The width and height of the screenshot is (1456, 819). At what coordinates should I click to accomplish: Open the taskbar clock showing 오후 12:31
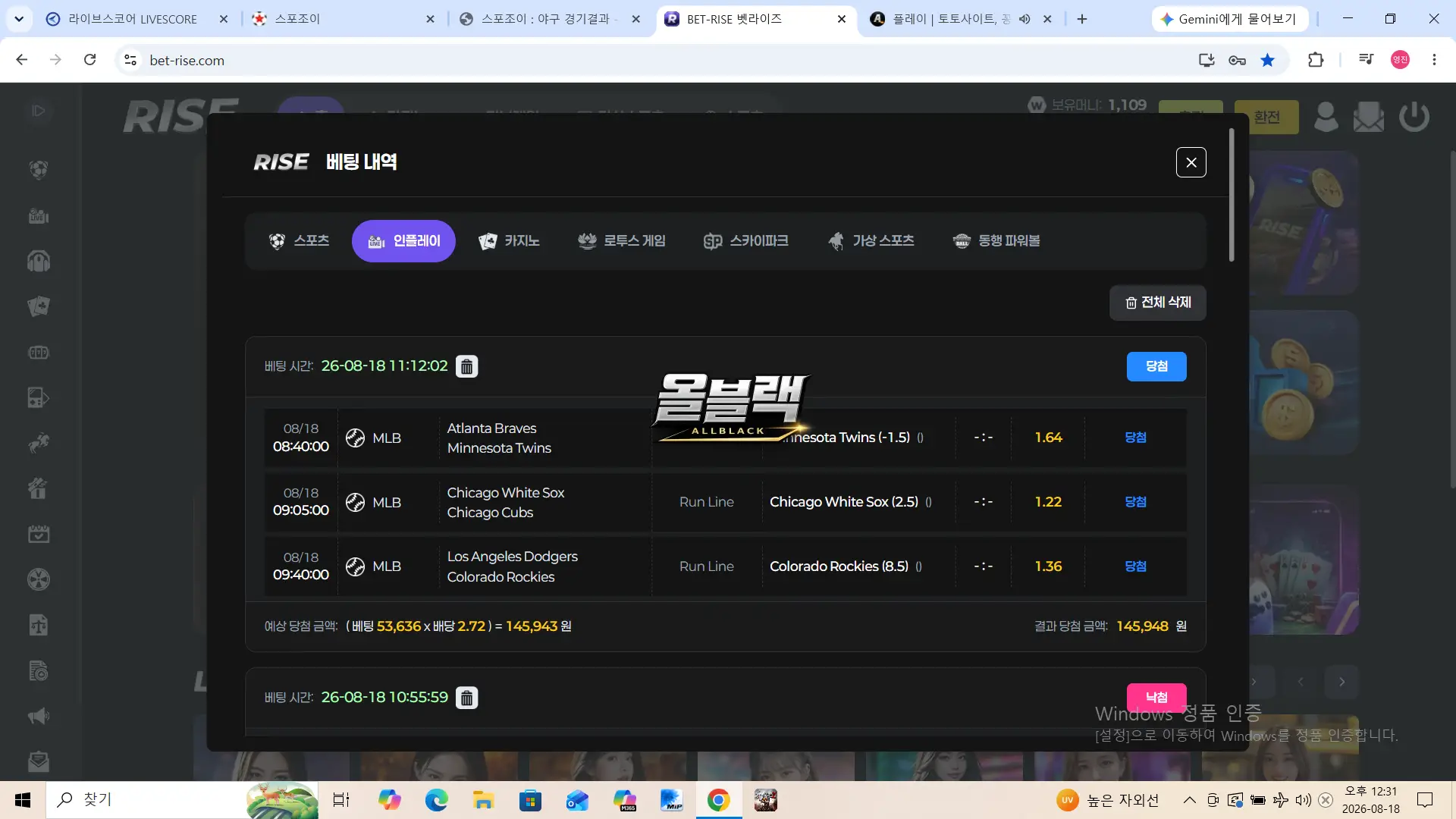pyautogui.click(x=1371, y=800)
